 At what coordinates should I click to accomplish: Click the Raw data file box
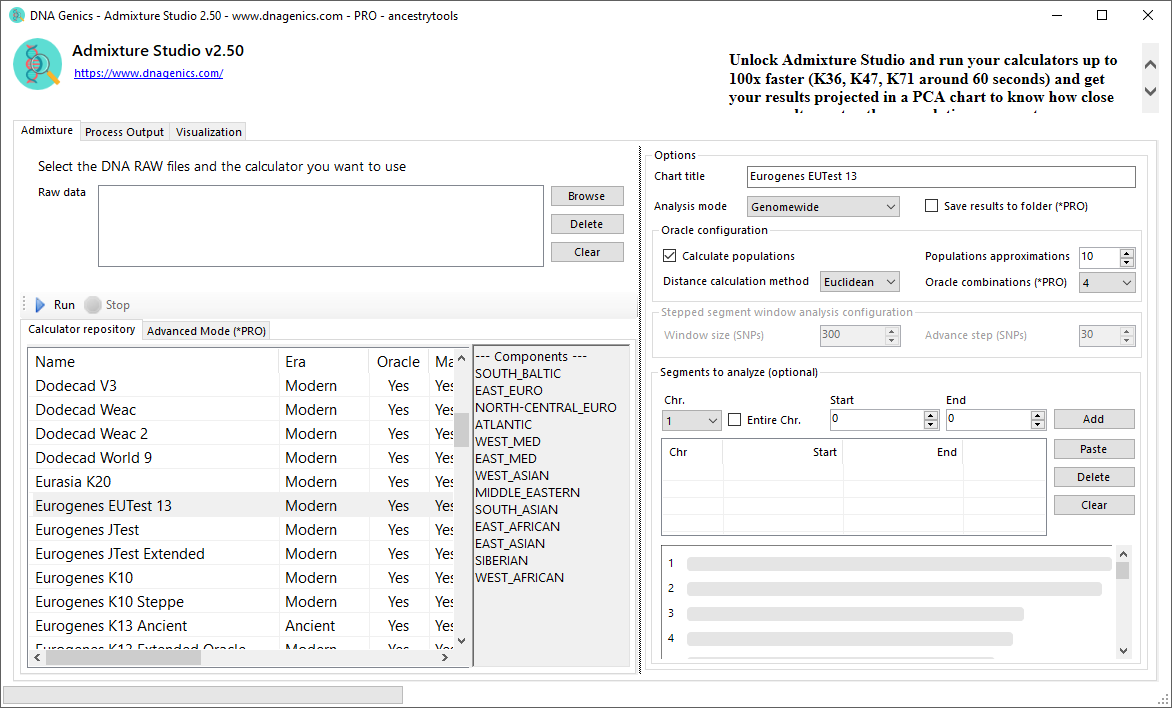321,226
